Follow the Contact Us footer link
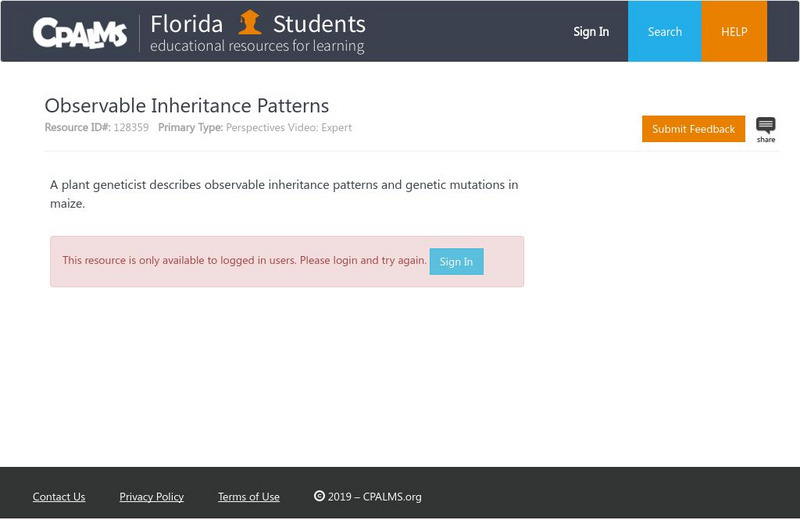Image resolution: width=800 pixels, height=520 pixels. [x=59, y=497]
